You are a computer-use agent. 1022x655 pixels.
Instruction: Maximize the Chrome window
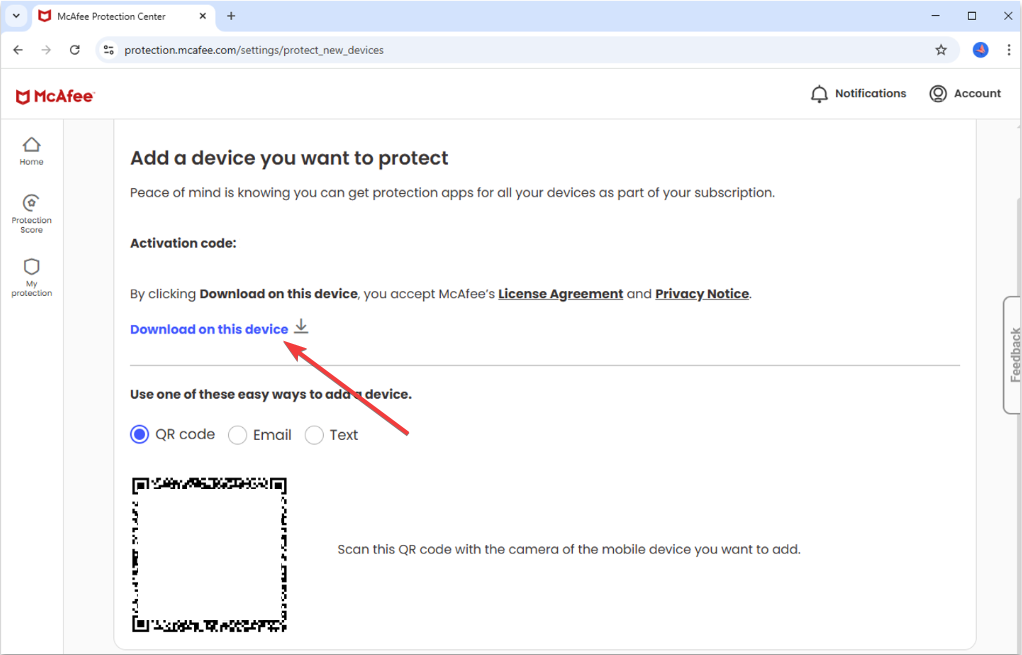point(972,16)
